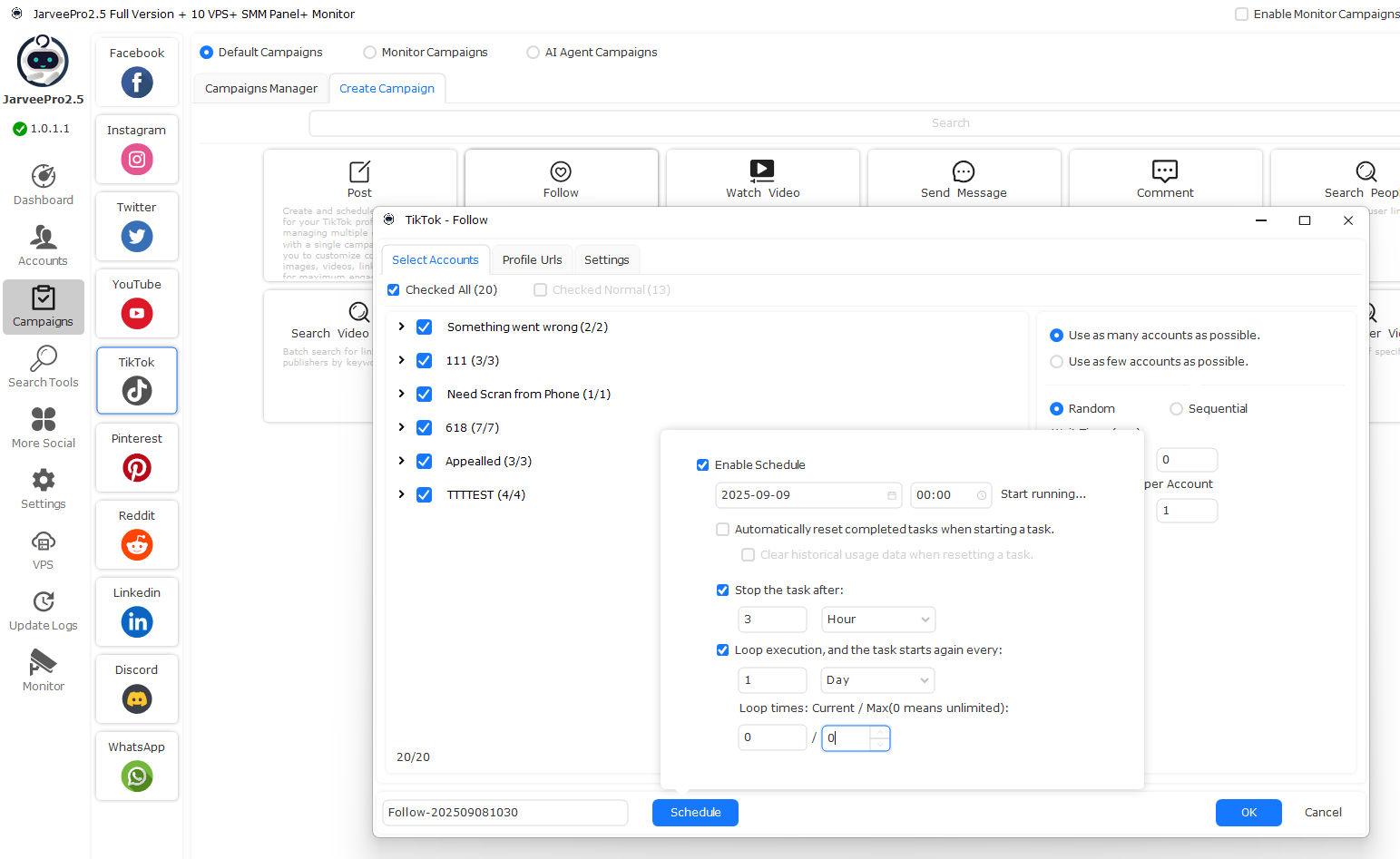Viewport: 1400px width, 859px height.
Task: Toggle the Loop execution checkbox
Action: pos(723,650)
